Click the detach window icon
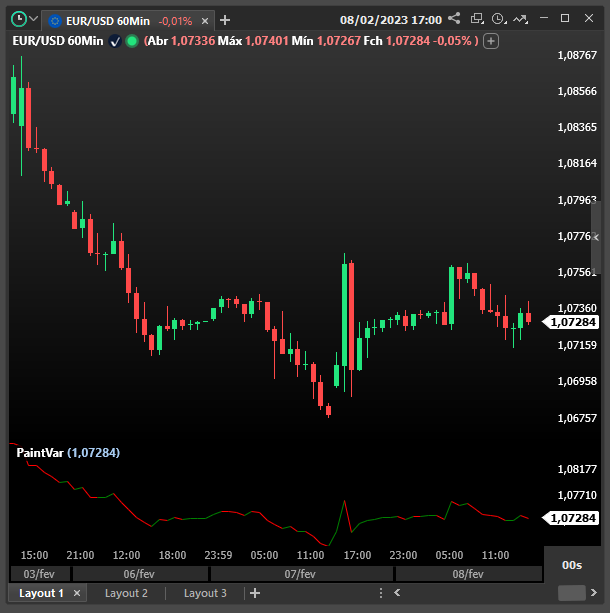Viewport: 610px width, 613px height. pos(477,19)
